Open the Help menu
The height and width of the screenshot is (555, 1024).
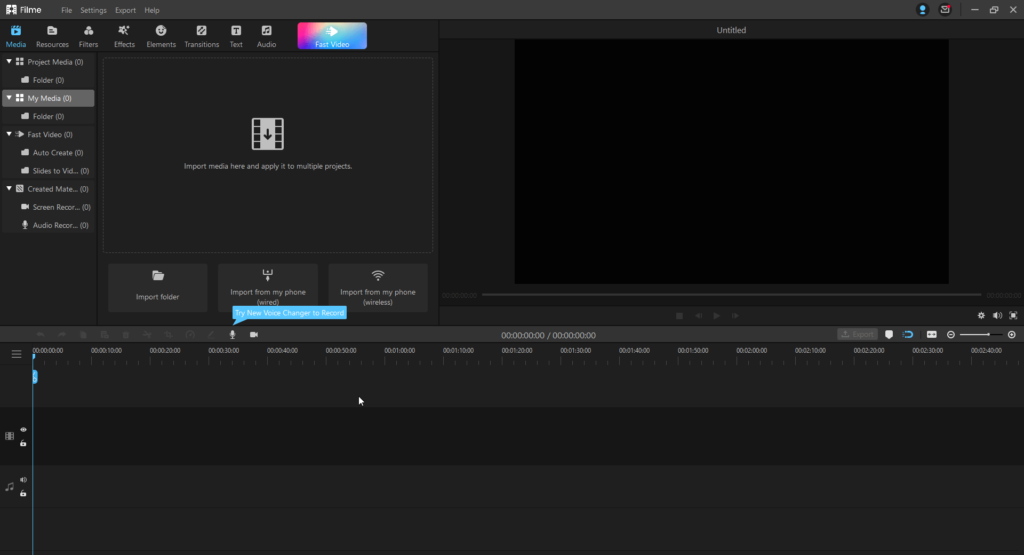pyautogui.click(x=152, y=10)
